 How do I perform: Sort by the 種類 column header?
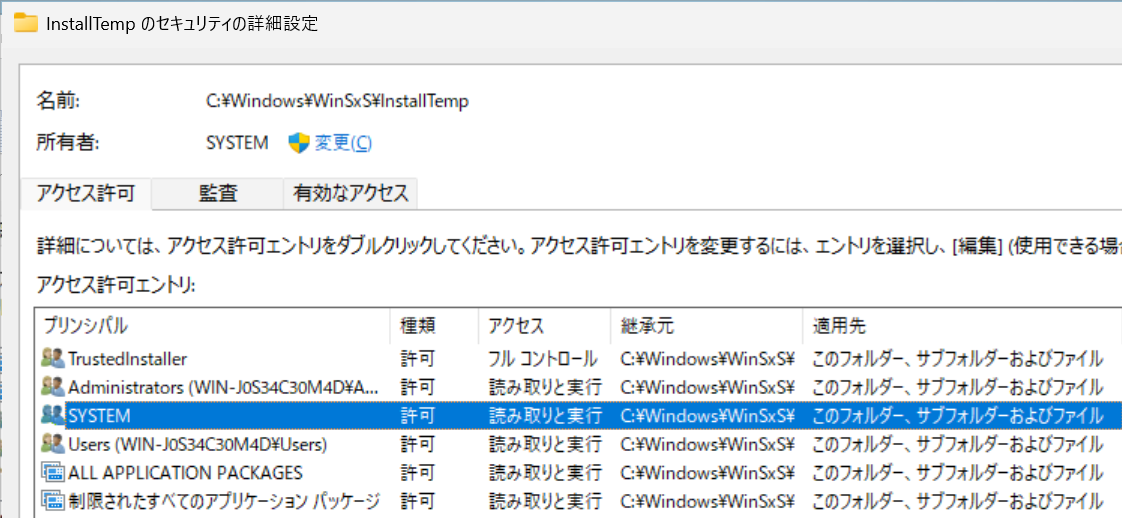(434, 326)
